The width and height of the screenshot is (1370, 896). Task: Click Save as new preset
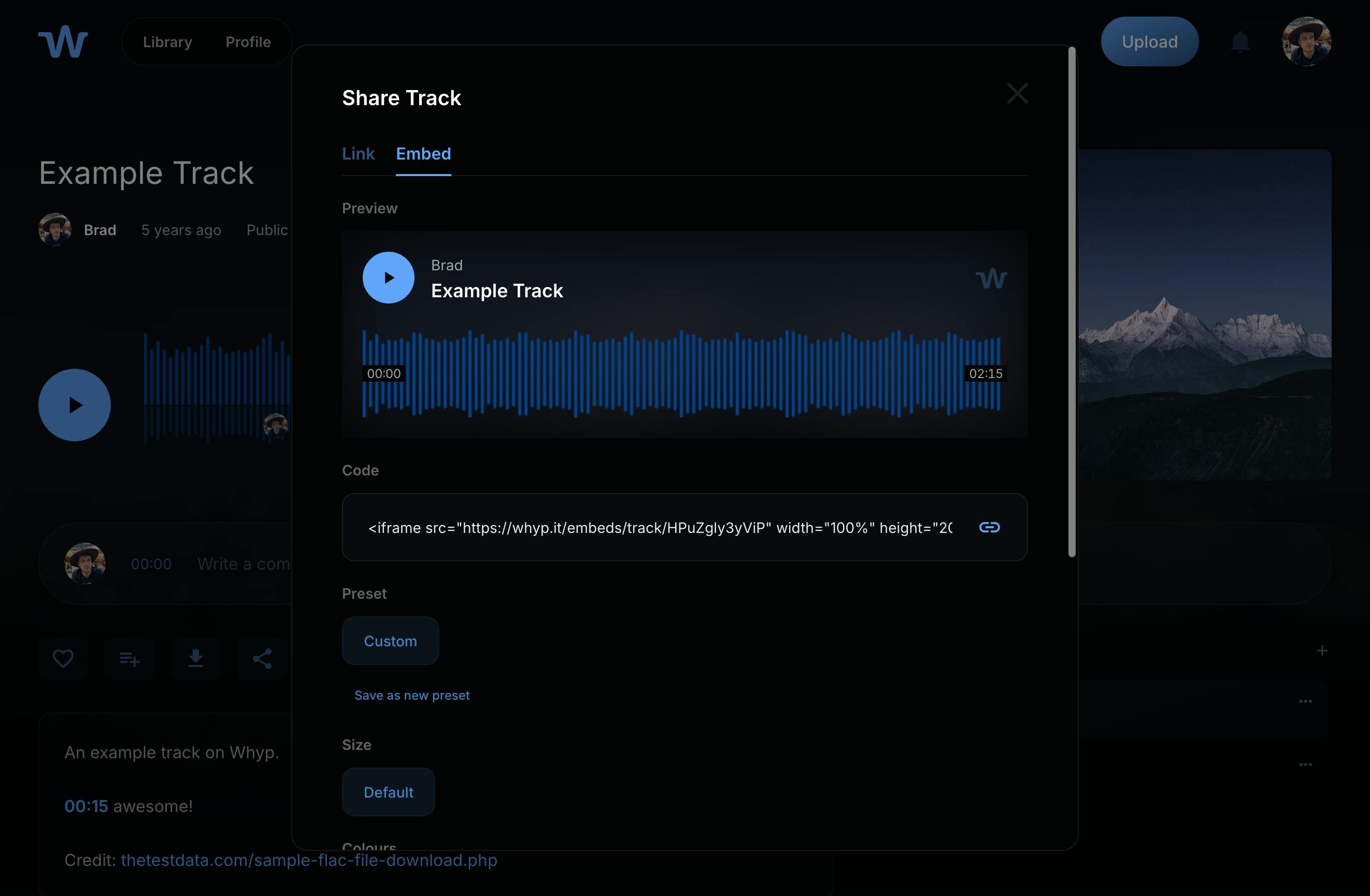click(411, 695)
